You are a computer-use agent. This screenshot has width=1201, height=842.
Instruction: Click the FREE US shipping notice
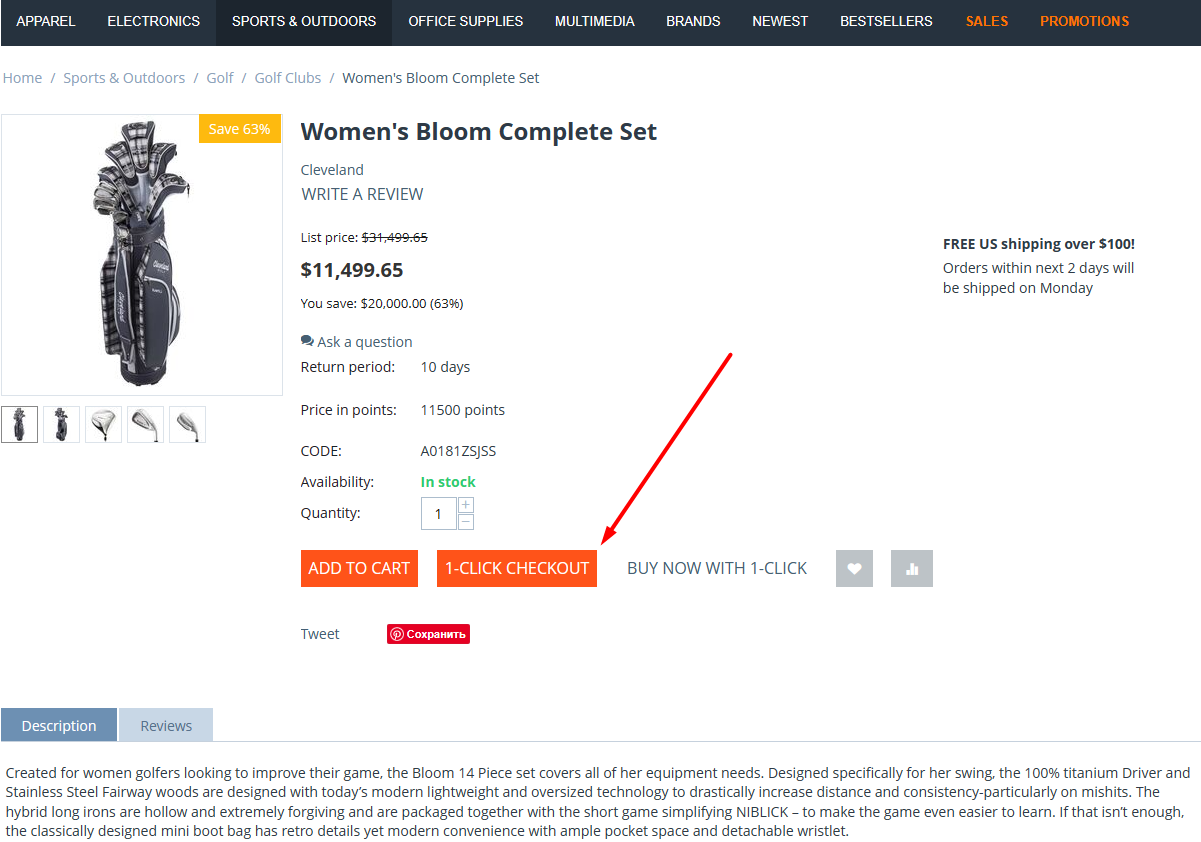1039,244
